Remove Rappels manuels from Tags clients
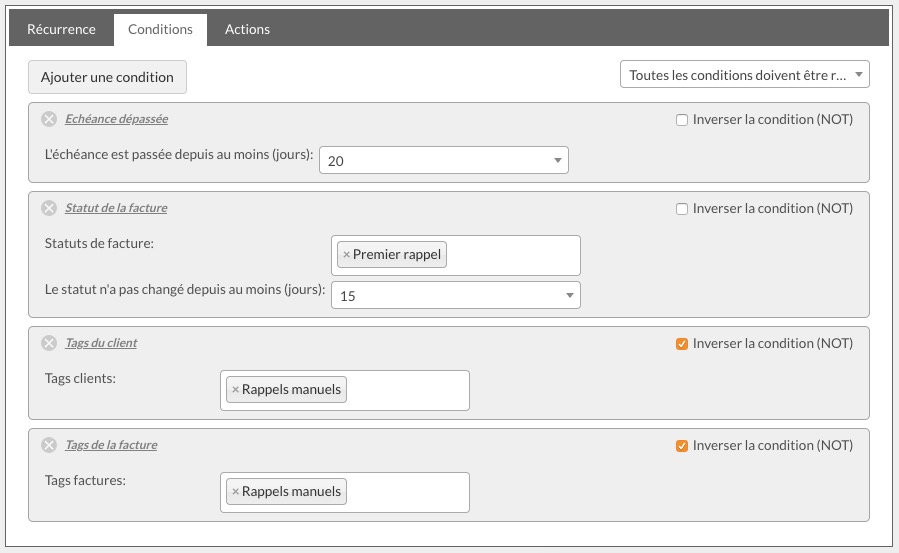899x553 pixels. coord(235,390)
